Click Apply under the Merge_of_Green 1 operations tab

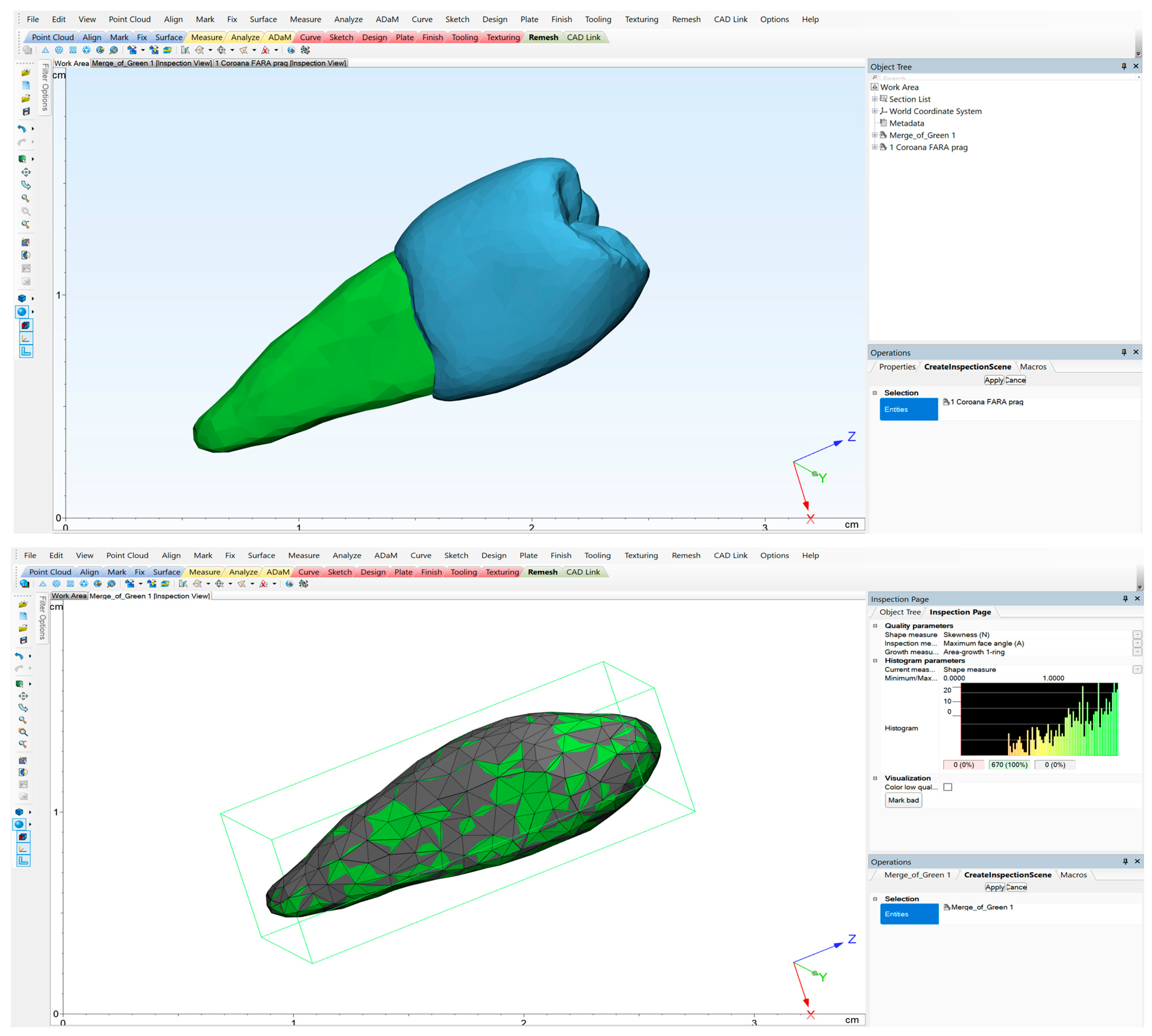click(x=994, y=888)
